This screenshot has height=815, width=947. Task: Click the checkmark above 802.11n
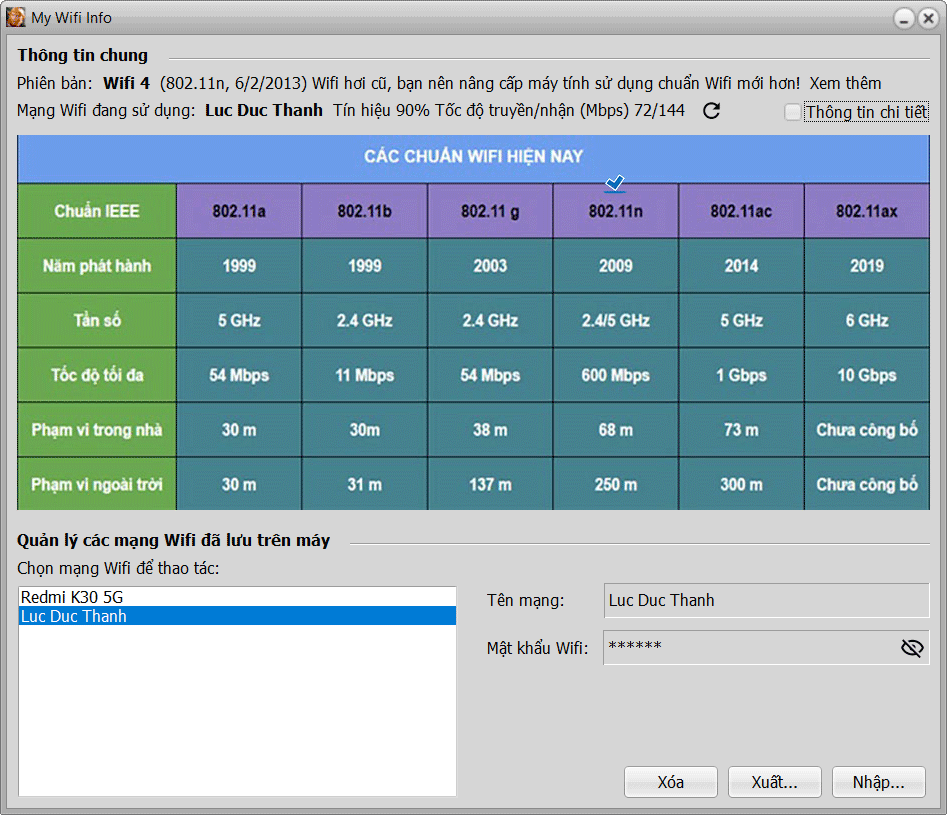click(x=615, y=183)
